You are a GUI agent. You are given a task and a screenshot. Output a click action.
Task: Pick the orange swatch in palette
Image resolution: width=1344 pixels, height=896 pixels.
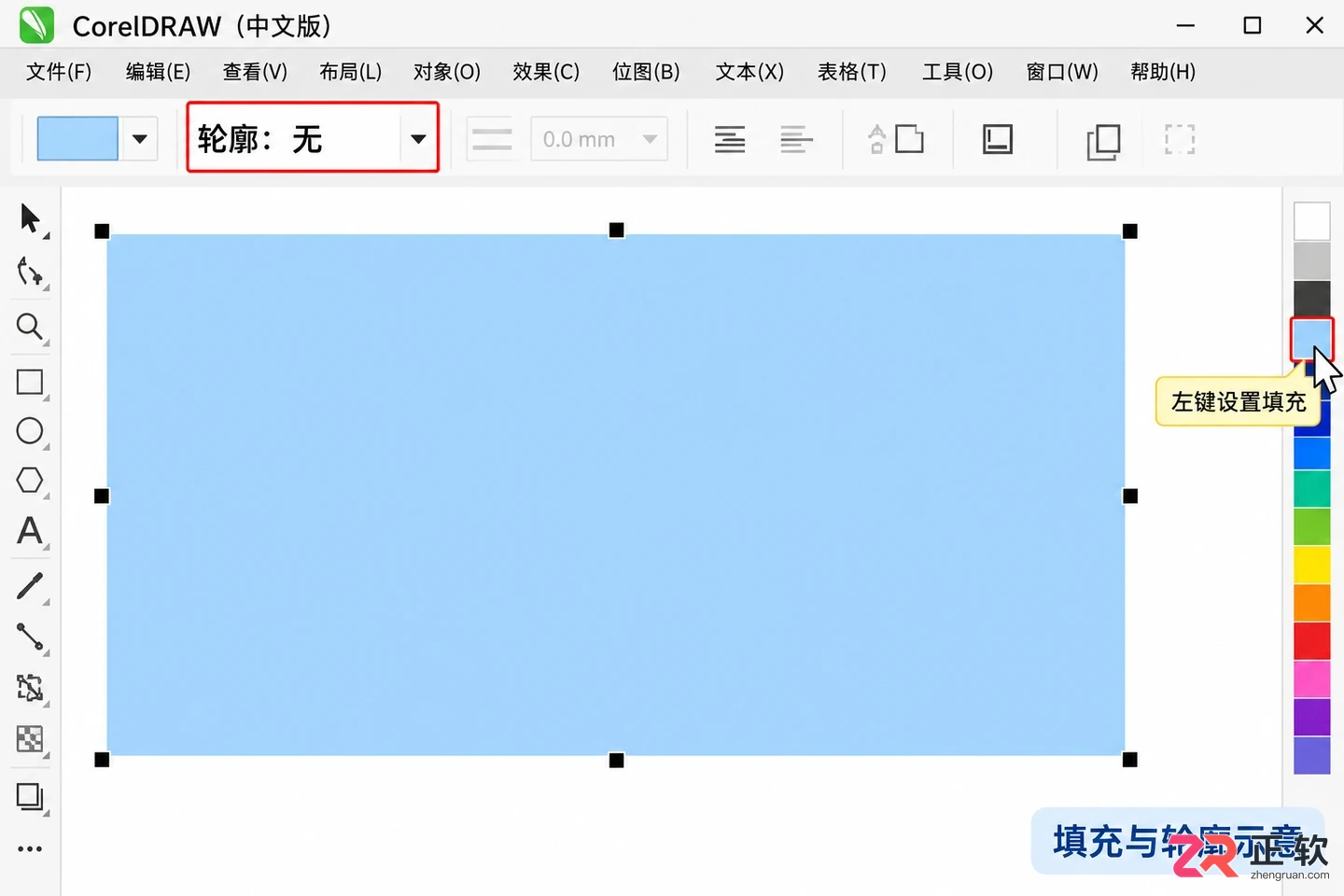[x=1311, y=603]
